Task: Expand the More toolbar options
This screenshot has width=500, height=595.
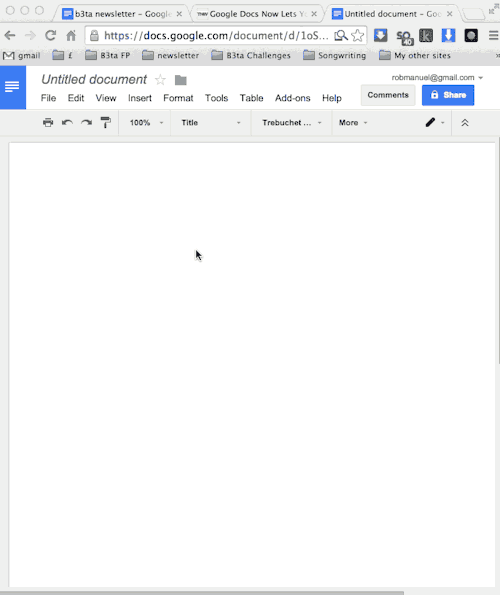Action: click(x=353, y=123)
